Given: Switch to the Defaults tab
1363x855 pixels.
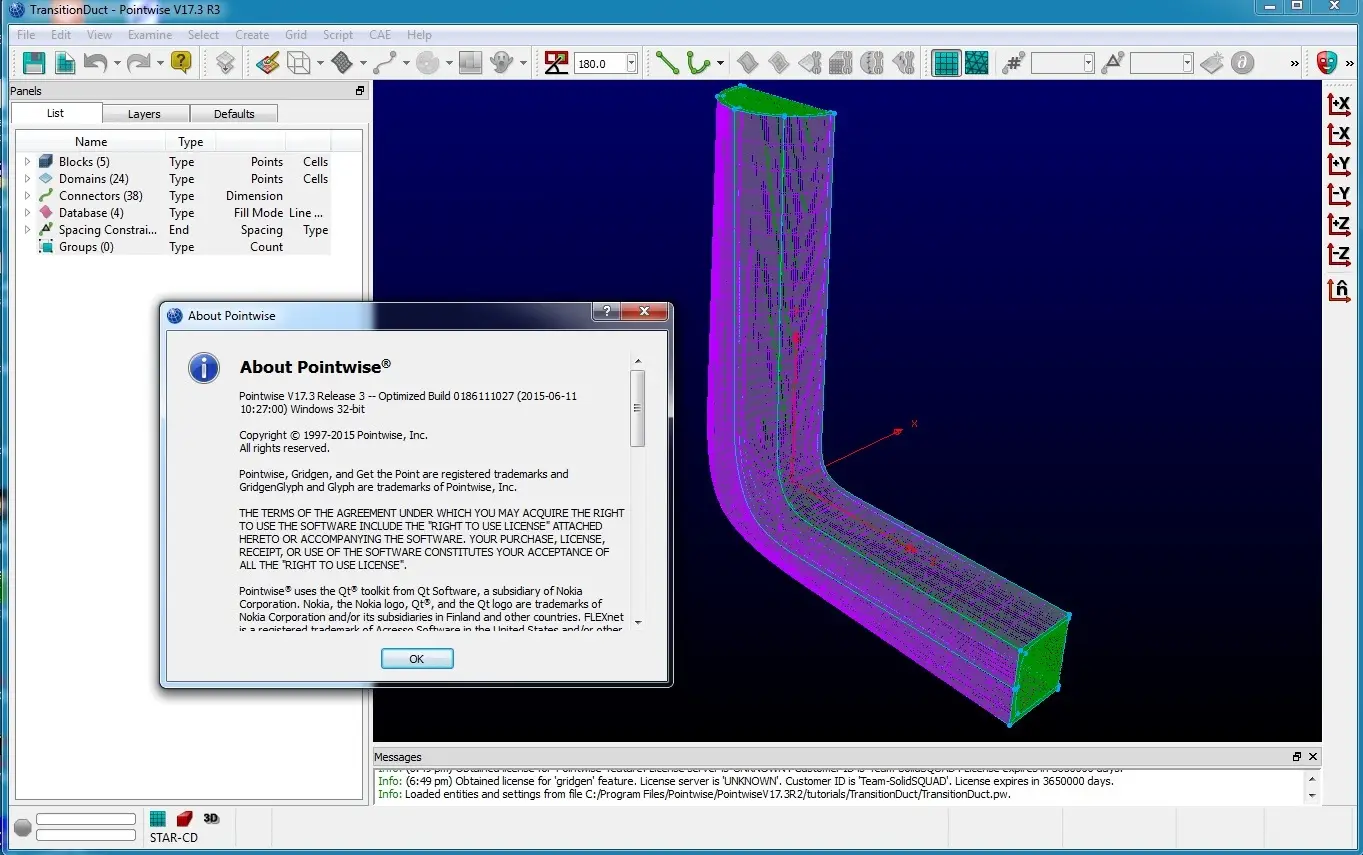Looking at the screenshot, I should 234,114.
